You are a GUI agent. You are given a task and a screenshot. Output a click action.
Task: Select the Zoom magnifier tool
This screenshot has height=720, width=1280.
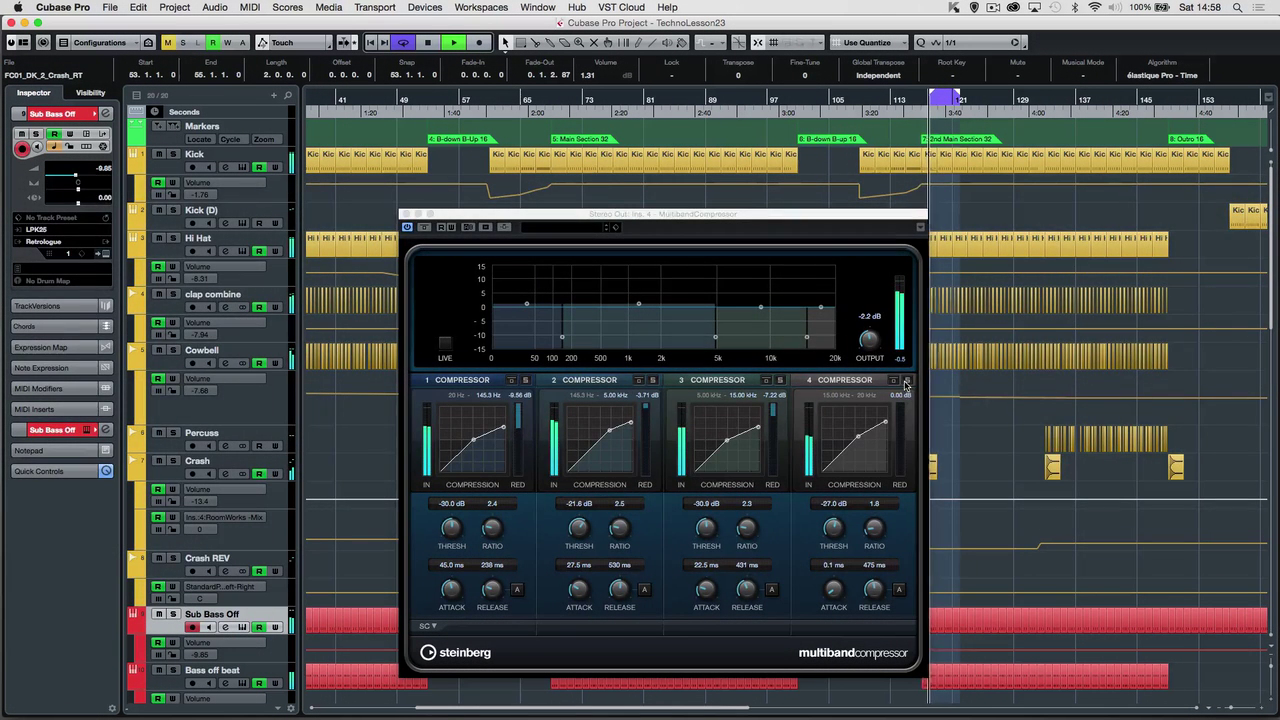pyautogui.click(x=579, y=43)
